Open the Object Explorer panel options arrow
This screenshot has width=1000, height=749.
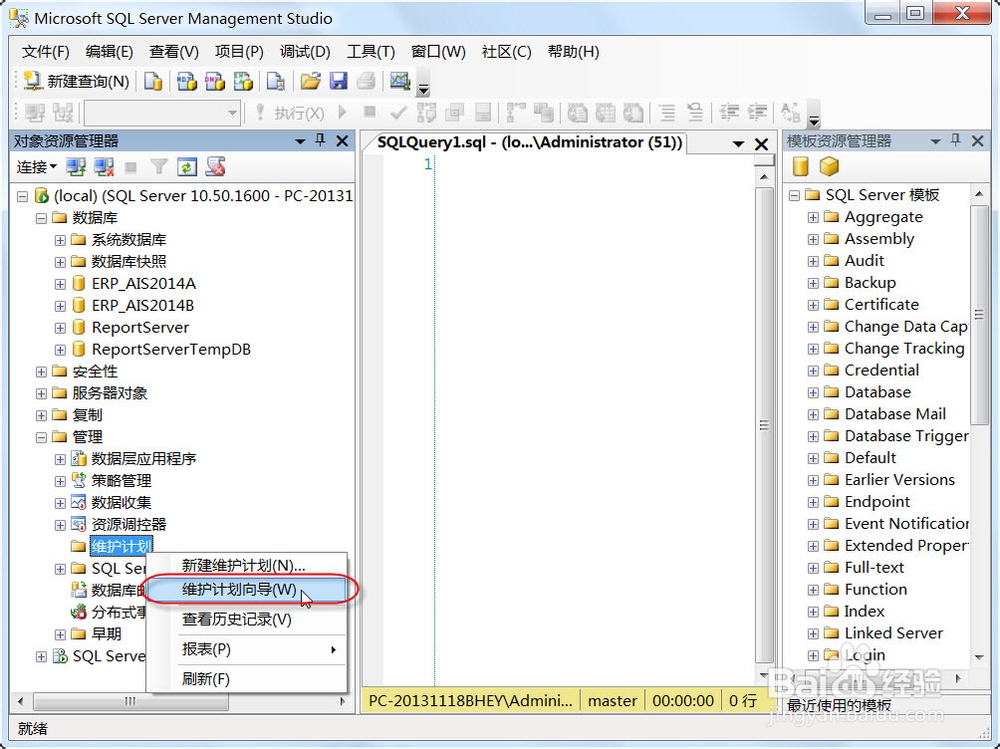(300, 142)
